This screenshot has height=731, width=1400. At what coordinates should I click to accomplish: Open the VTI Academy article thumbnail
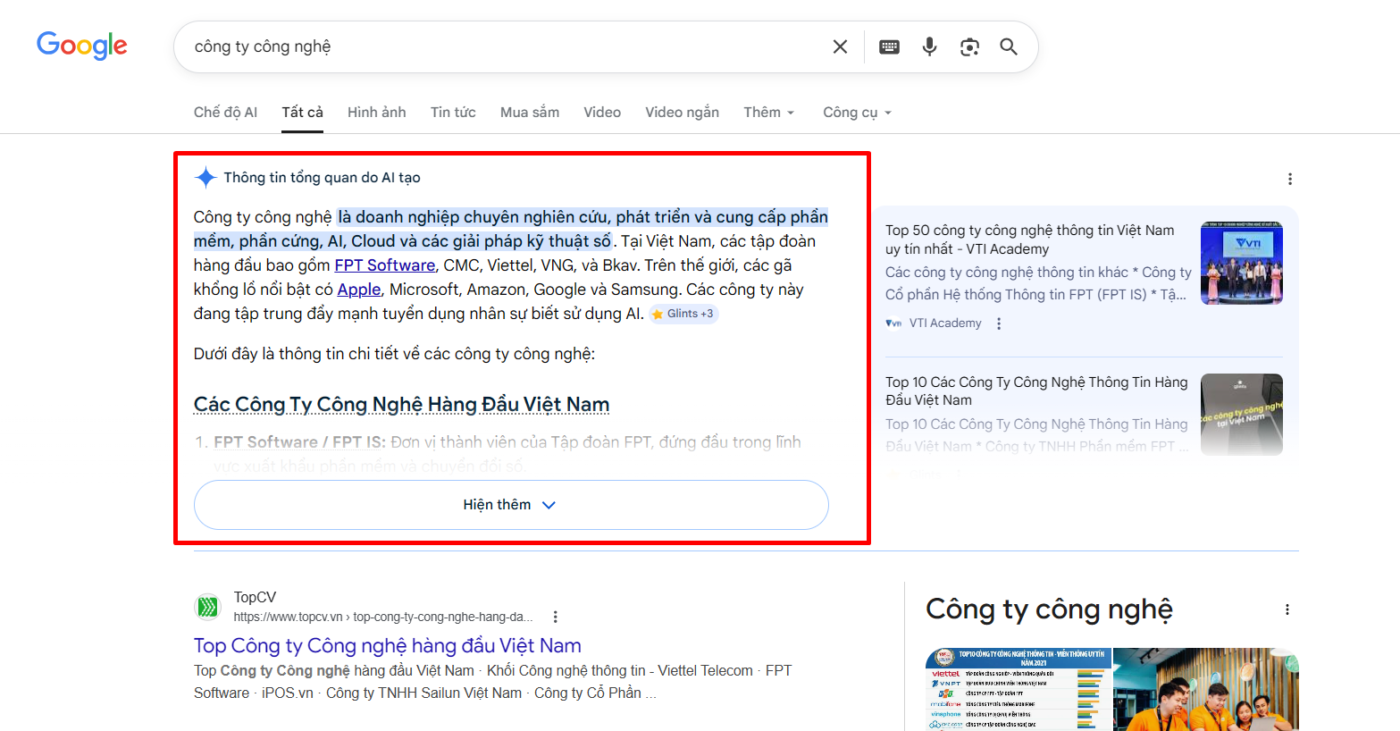click(x=1241, y=263)
